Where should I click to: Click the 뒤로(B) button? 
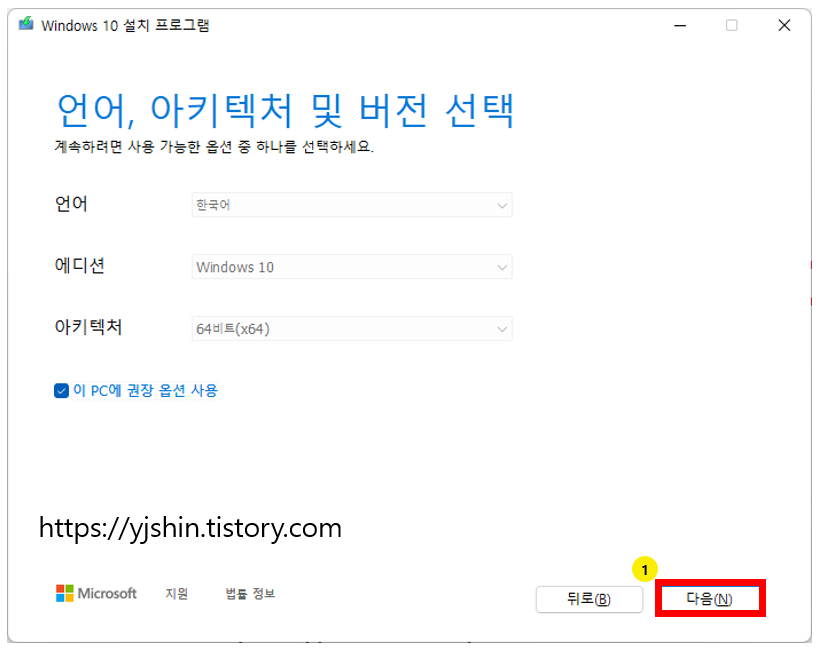[589, 599]
